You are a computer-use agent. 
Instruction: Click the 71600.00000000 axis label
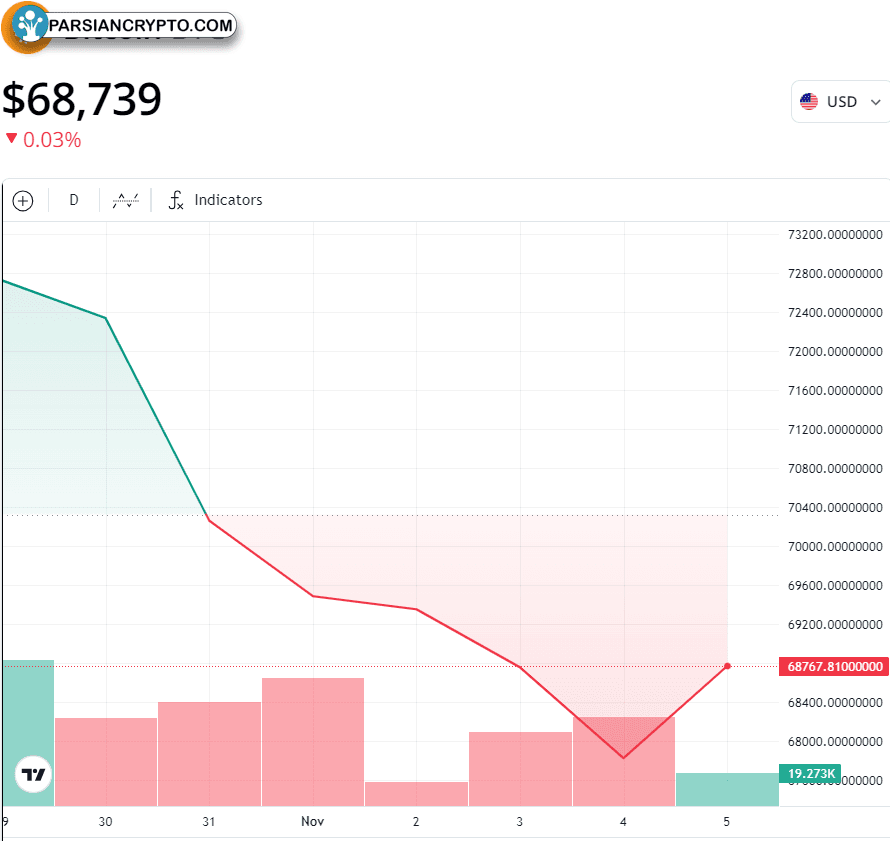pyautogui.click(x=835, y=390)
